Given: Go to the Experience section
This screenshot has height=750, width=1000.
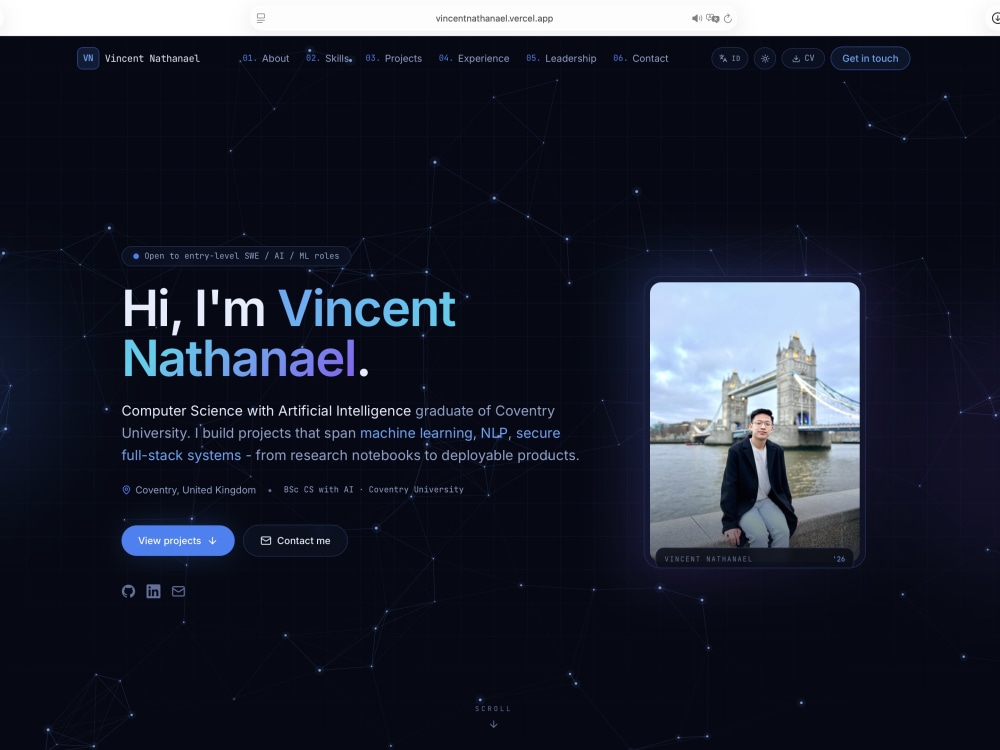Looking at the screenshot, I should pyautogui.click(x=474, y=58).
